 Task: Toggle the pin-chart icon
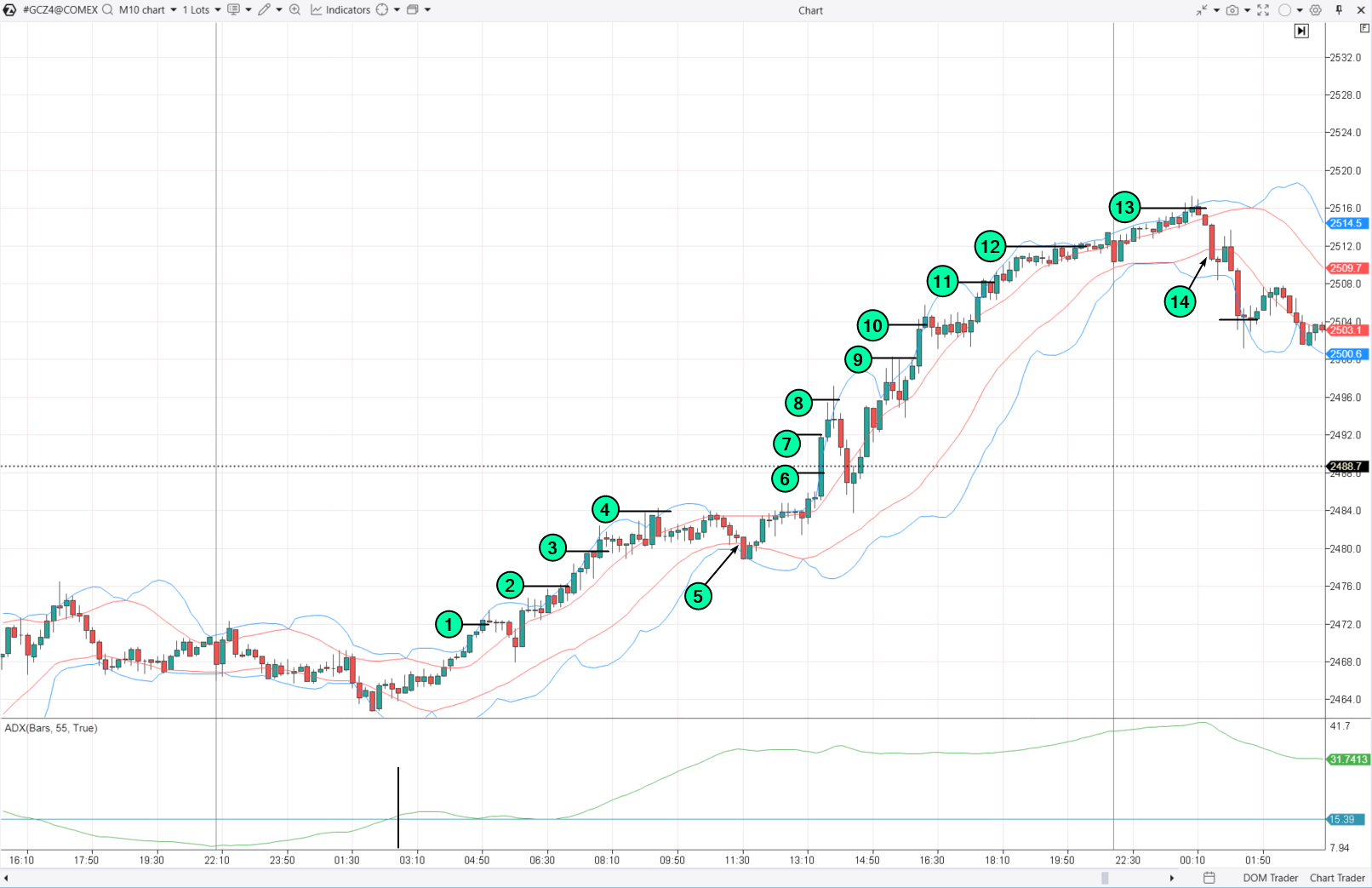(x=1340, y=9)
